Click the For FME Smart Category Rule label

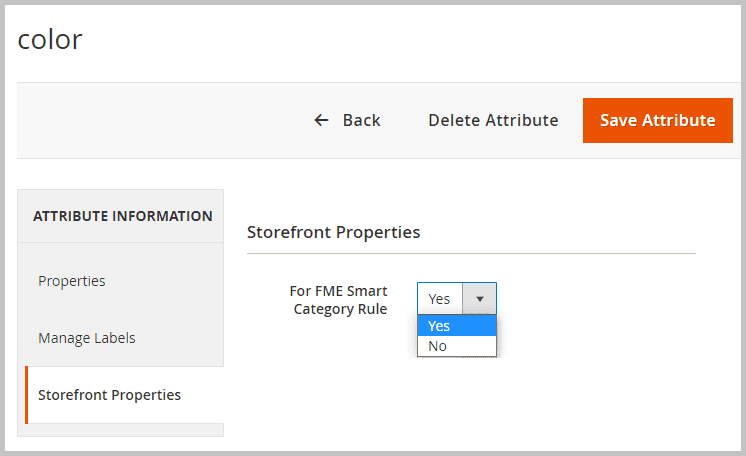coord(338,300)
